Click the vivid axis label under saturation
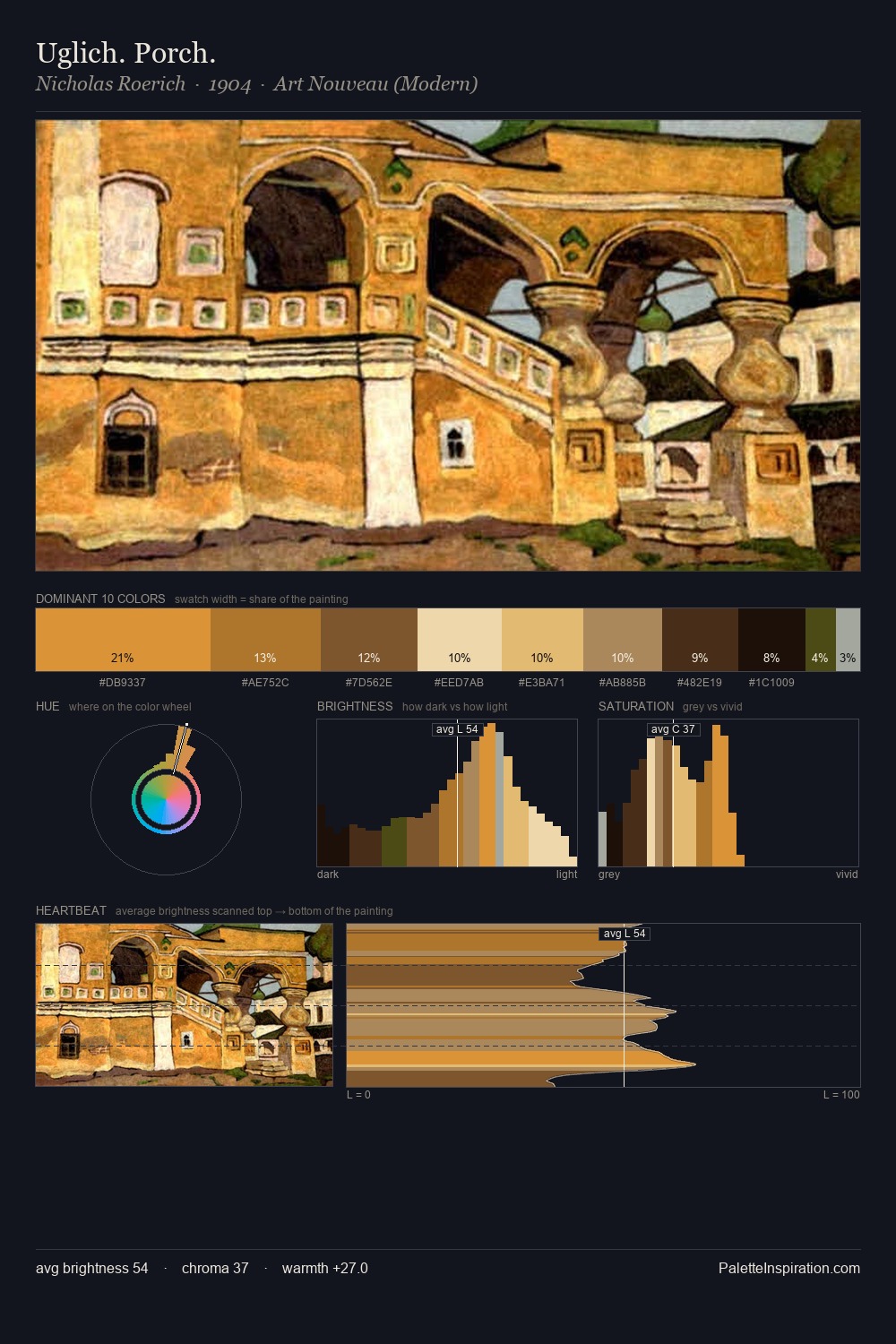 [847, 874]
